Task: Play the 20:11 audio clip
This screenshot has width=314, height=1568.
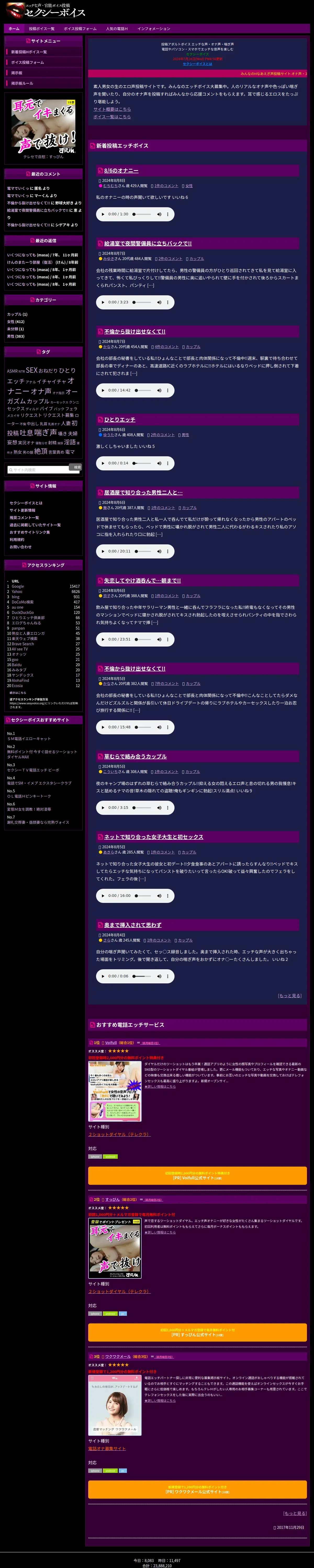Action: (103, 551)
